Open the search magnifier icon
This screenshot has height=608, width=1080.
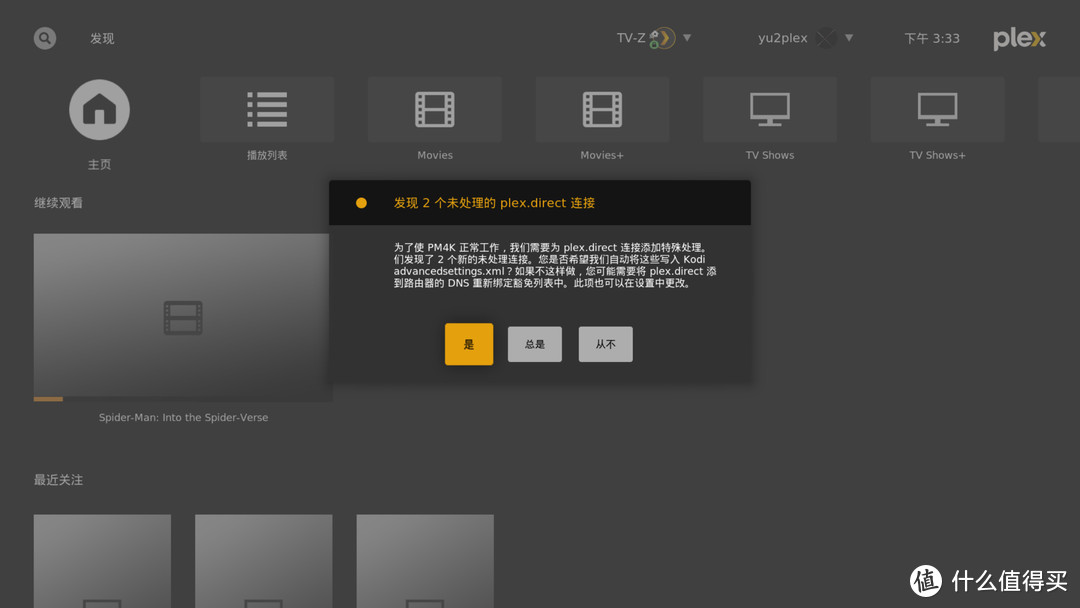pyautogui.click(x=44, y=38)
